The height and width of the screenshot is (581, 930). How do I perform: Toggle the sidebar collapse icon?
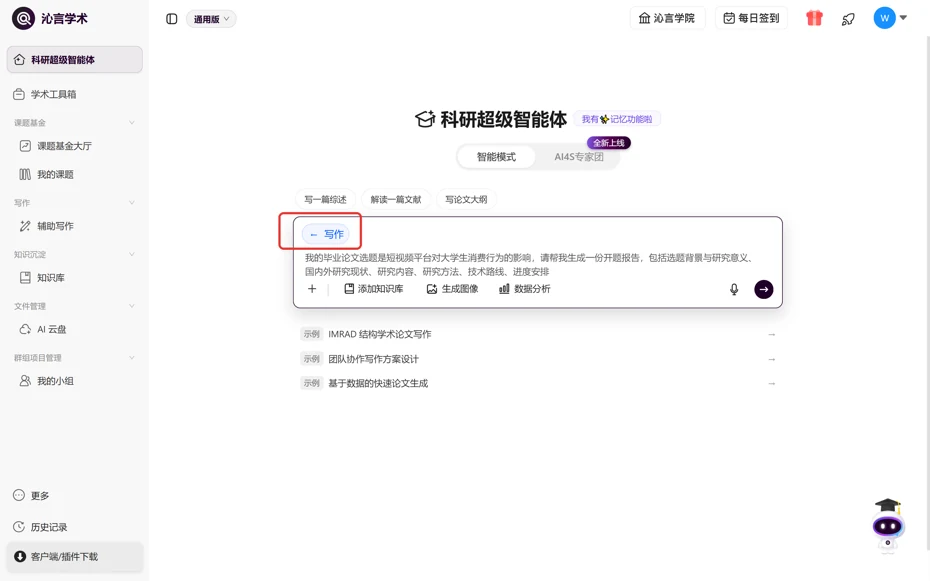[x=171, y=19]
